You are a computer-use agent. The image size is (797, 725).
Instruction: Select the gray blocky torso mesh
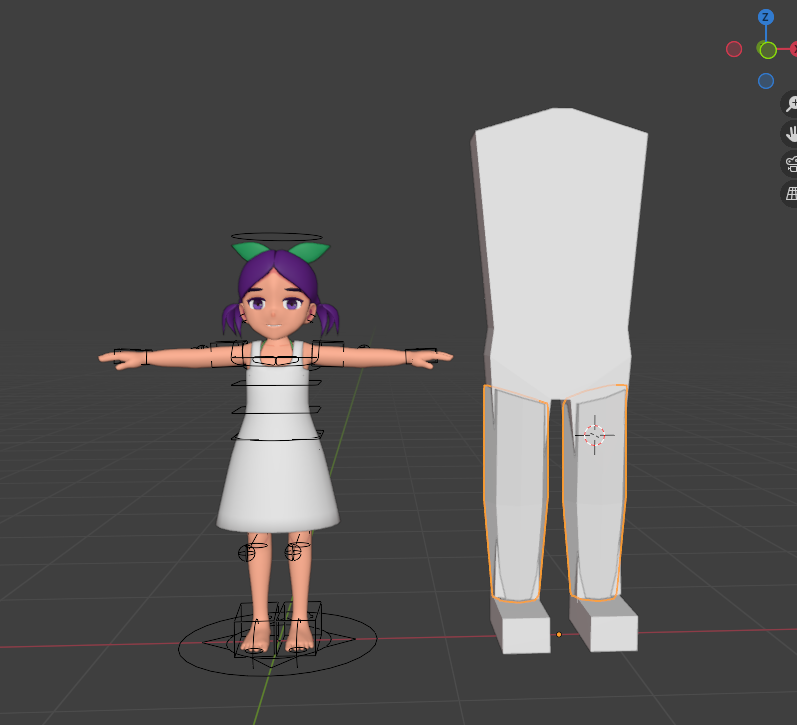562,240
